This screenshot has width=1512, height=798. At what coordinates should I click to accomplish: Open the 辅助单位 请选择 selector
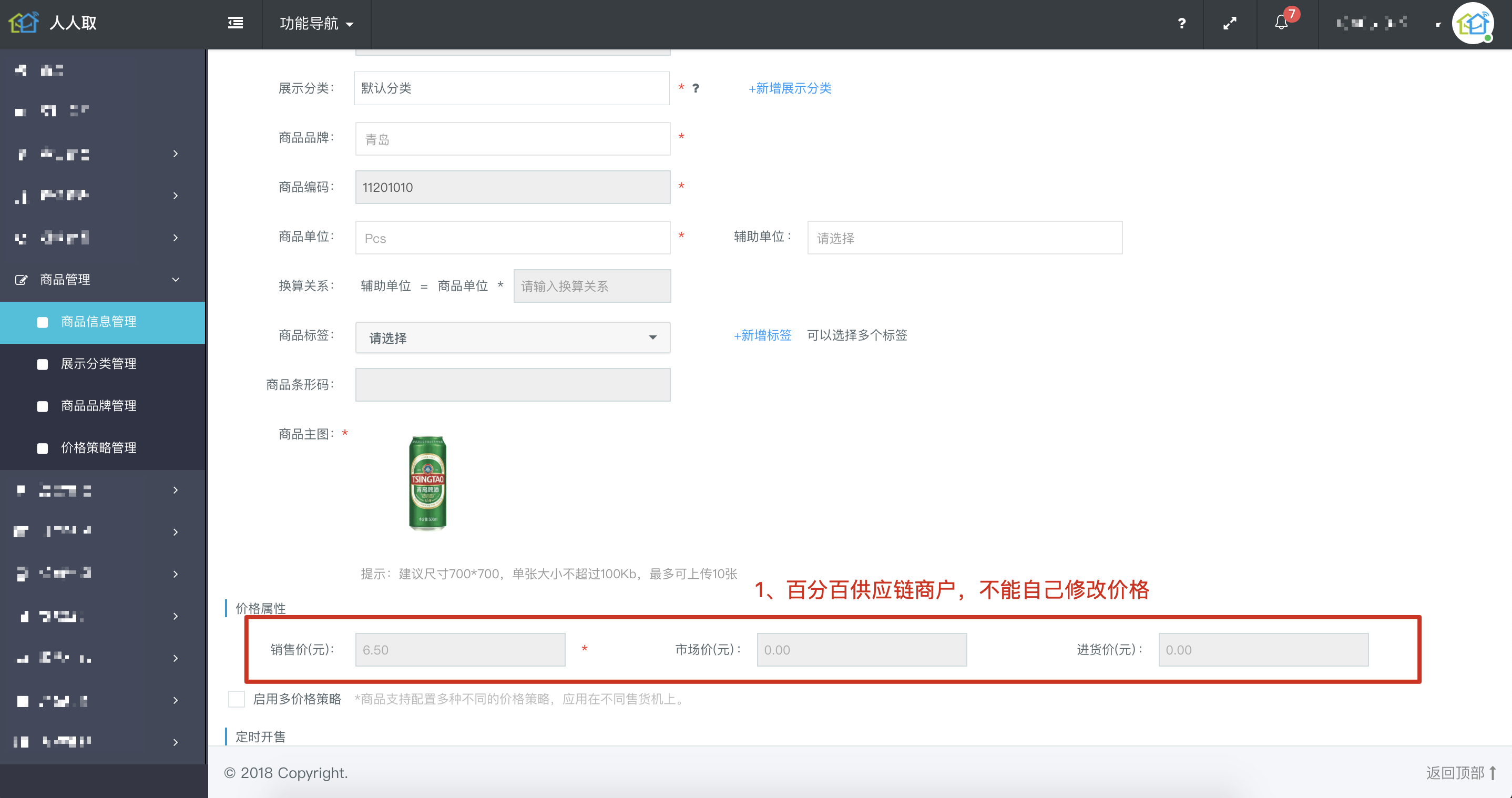(x=965, y=238)
